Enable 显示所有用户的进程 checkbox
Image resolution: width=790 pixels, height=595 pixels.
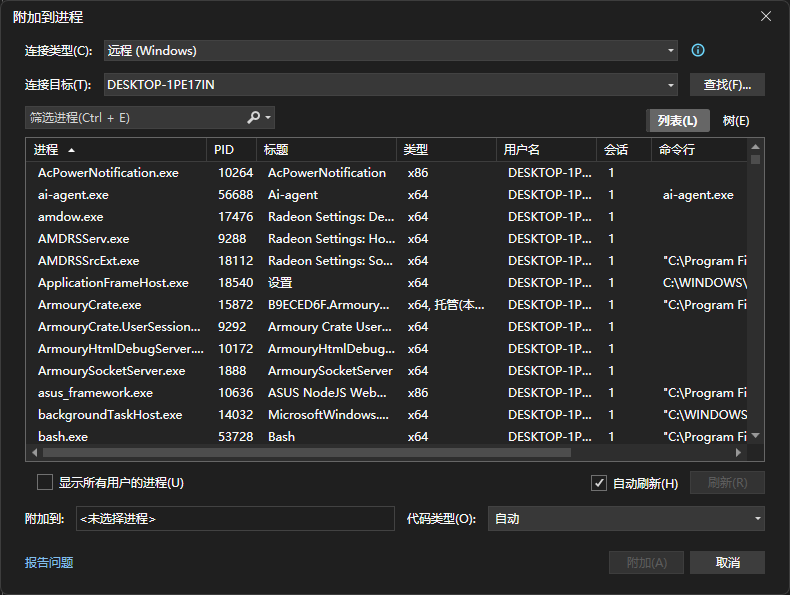[x=45, y=483]
